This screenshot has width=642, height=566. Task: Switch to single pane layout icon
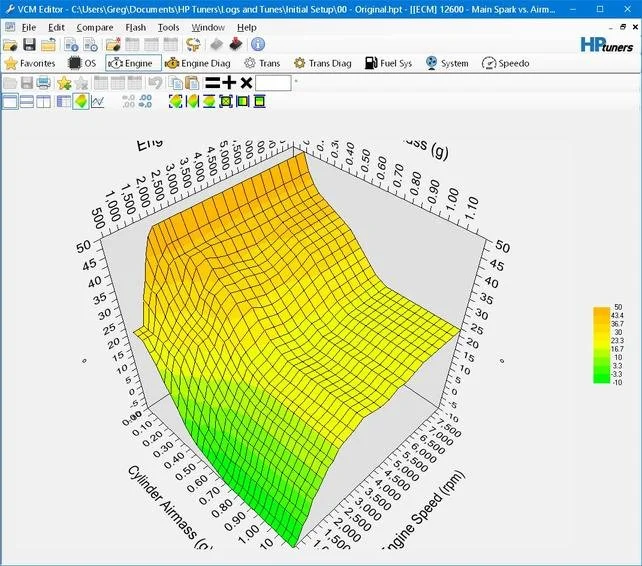point(10,102)
